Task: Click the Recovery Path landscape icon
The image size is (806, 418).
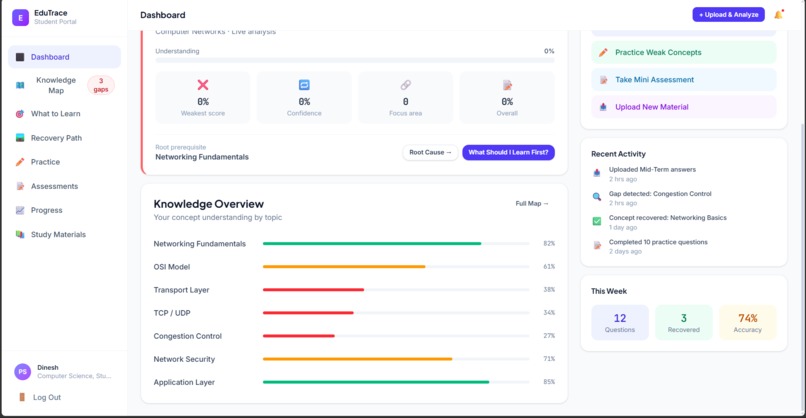Action: pyautogui.click(x=20, y=138)
